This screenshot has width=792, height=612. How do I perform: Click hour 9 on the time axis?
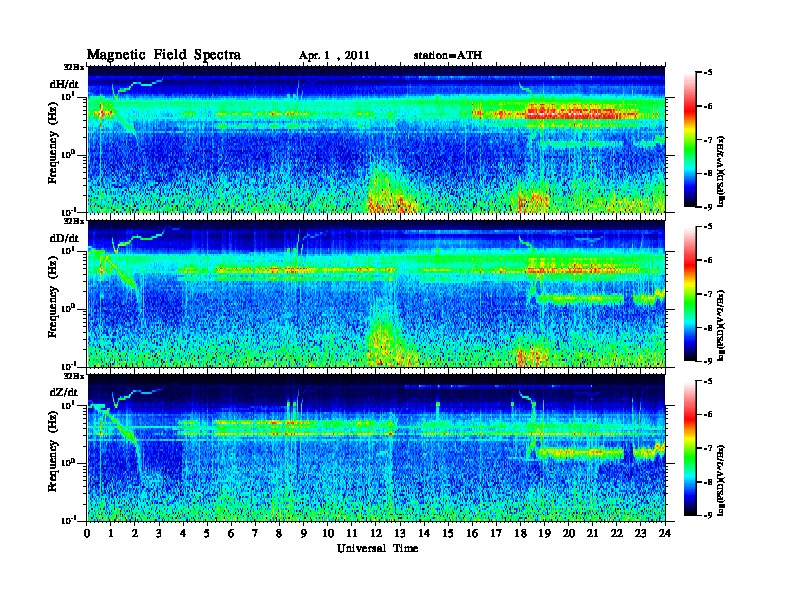[x=304, y=534]
